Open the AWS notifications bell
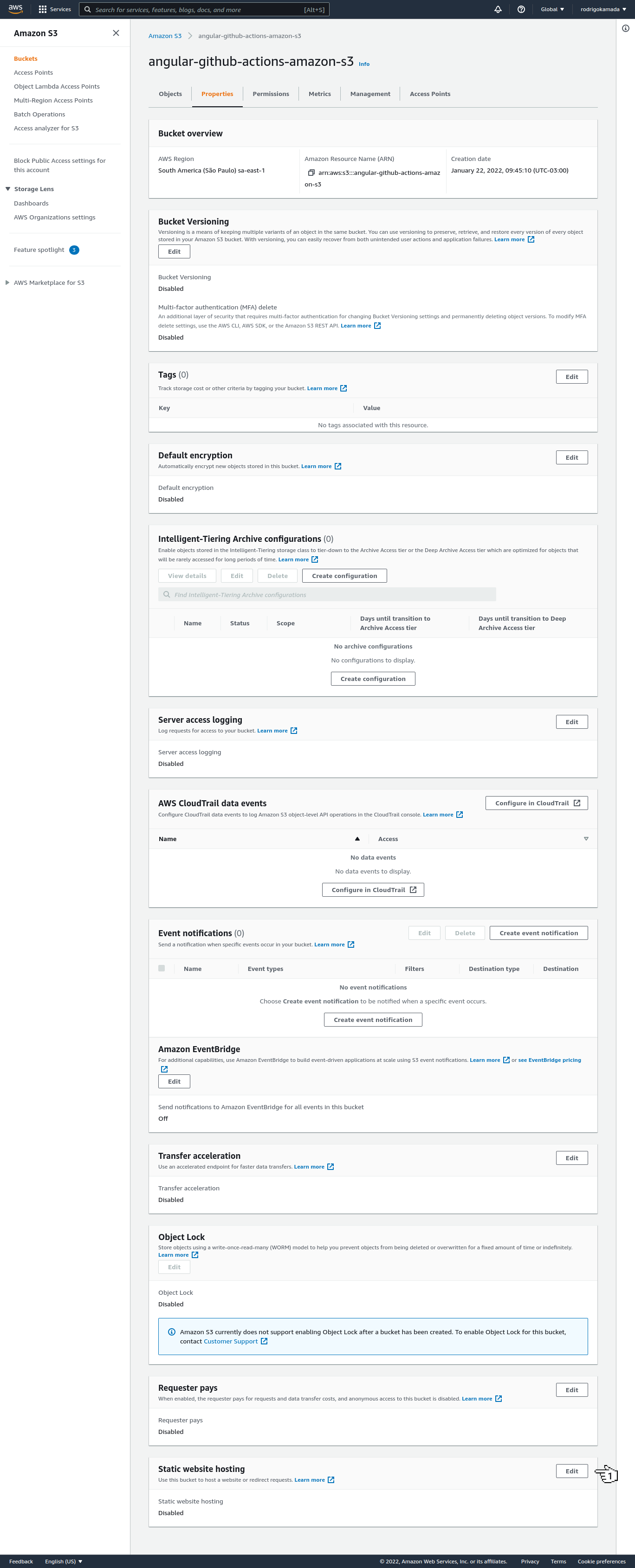Image resolution: width=635 pixels, height=1568 pixels. (x=498, y=10)
